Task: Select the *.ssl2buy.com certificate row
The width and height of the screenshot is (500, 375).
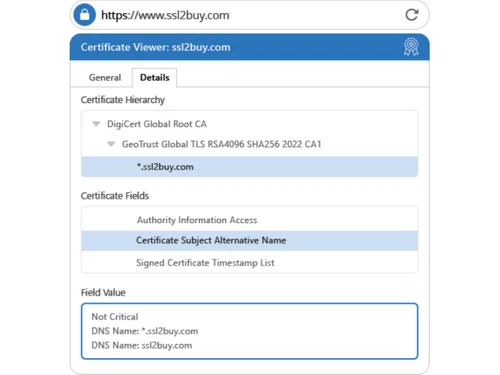Action: coord(250,167)
